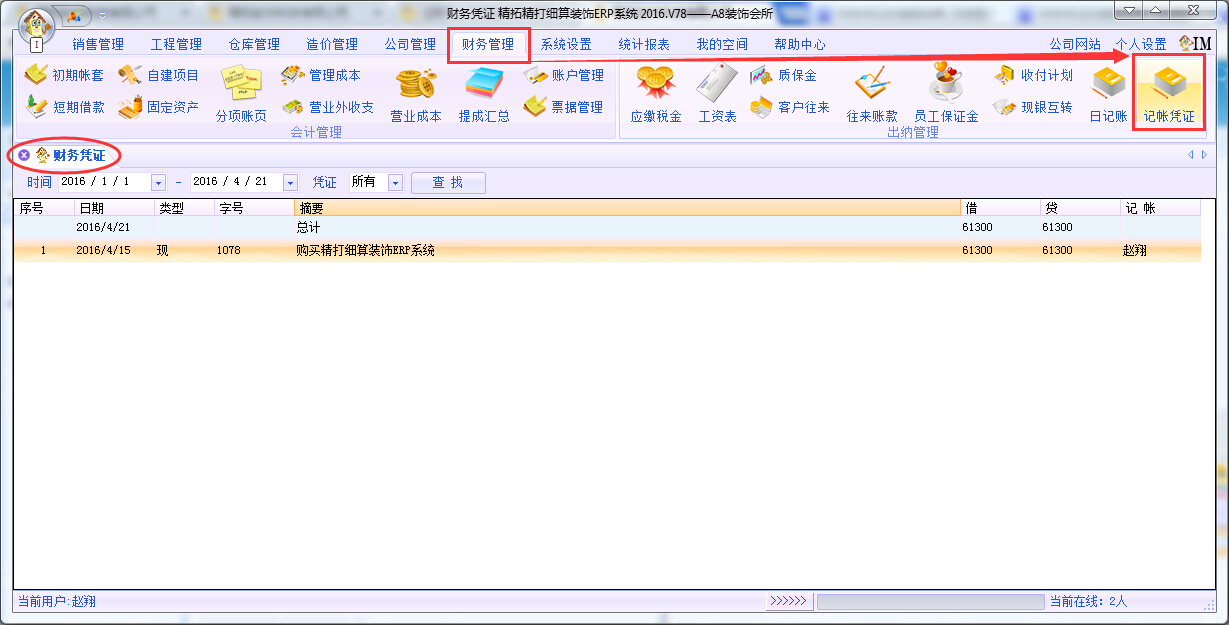
Task: Select the 购买精打细算装饰ERP系统 voucher row
Action: pyautogui.click(x=365, y=251)
